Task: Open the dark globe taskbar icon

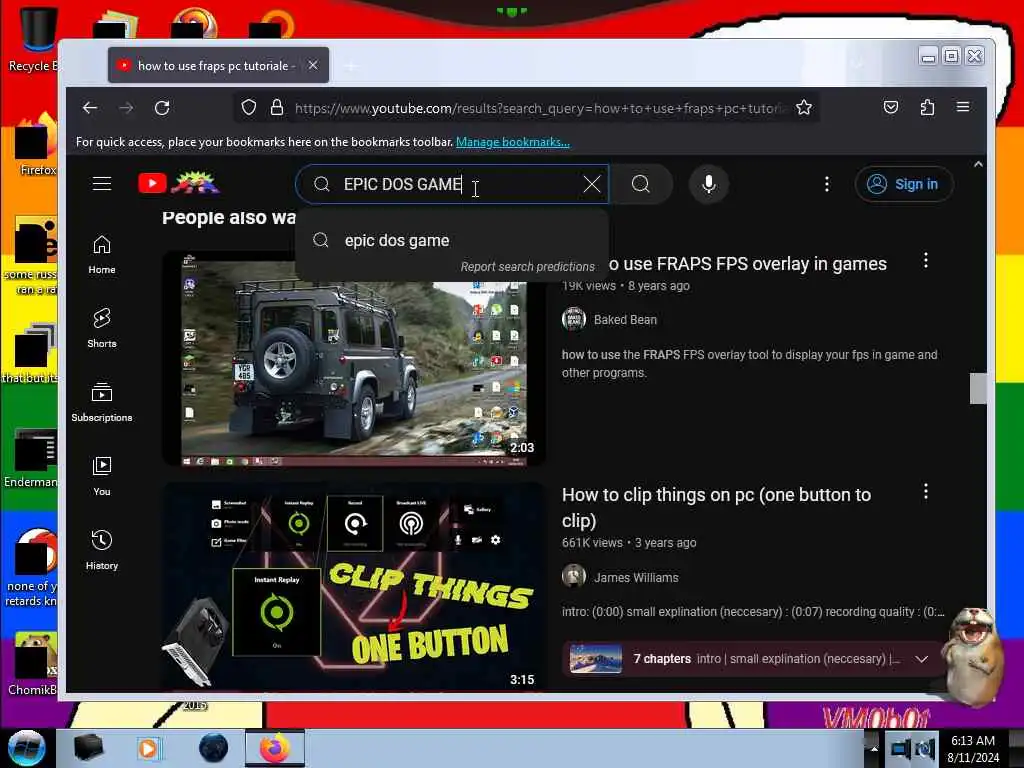Action: pos(214,748)
